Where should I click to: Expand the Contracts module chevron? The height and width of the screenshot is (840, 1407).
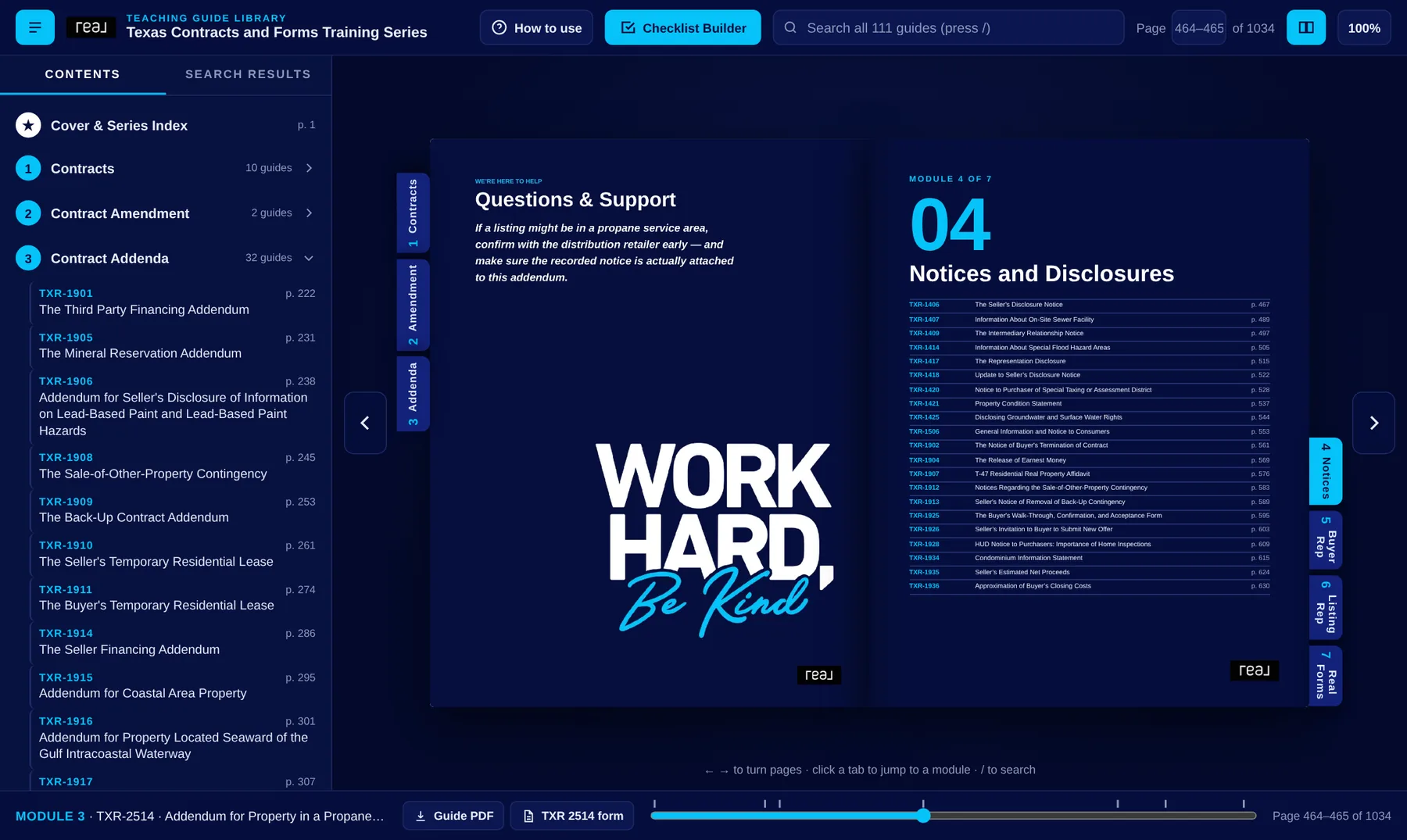tap(310, 168)
